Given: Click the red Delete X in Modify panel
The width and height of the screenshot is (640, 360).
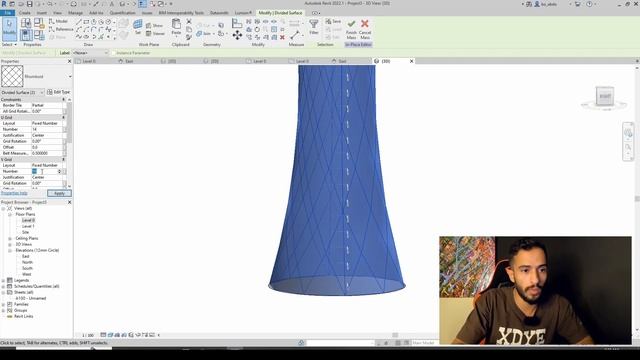Looking at the screenshot, I should pos(282,37).
